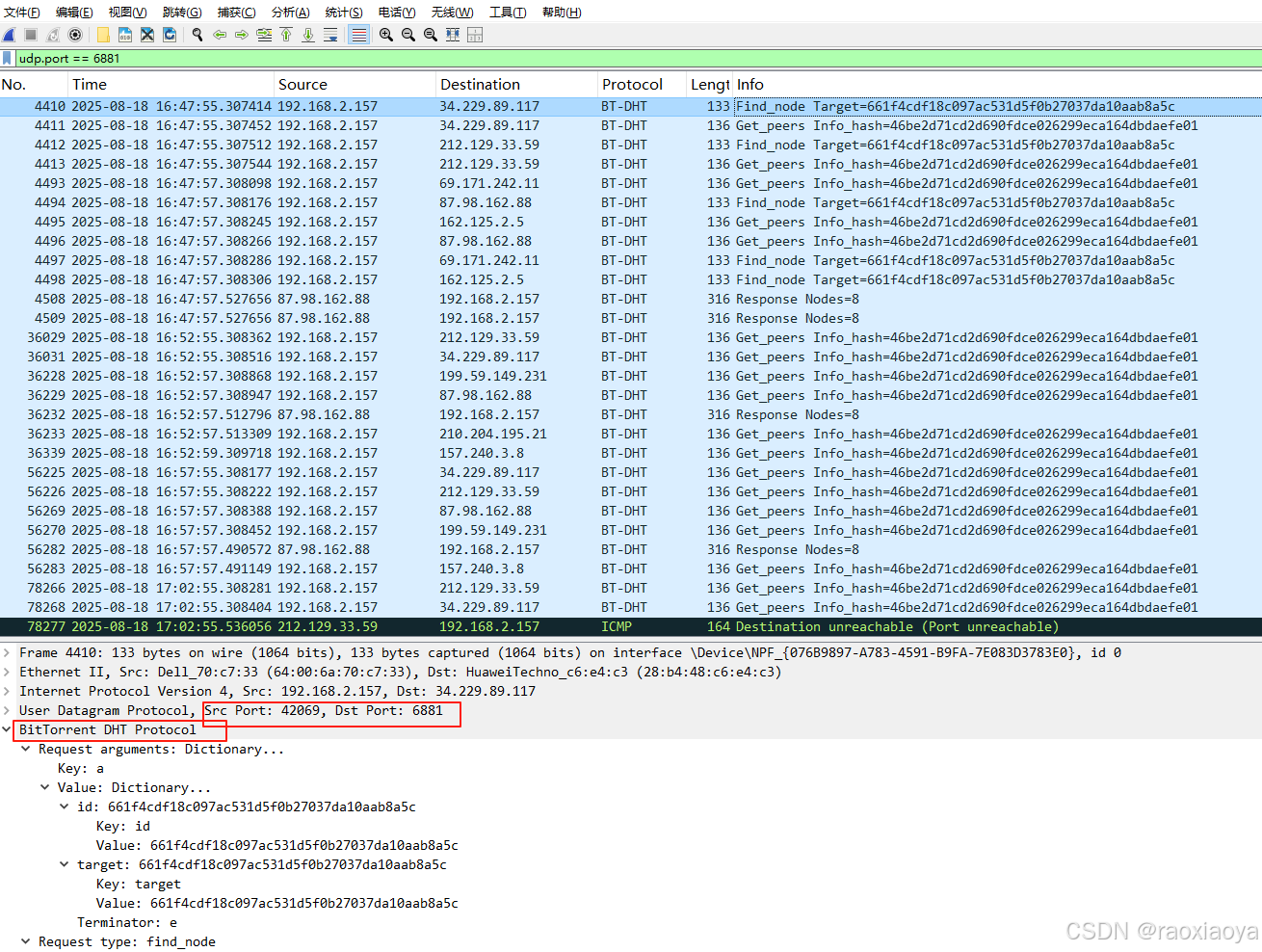Expand the Internet Protocol Version 4 node
Image resolution: width=1262 pixels, height=952 pixels.
tap(8, 691)
